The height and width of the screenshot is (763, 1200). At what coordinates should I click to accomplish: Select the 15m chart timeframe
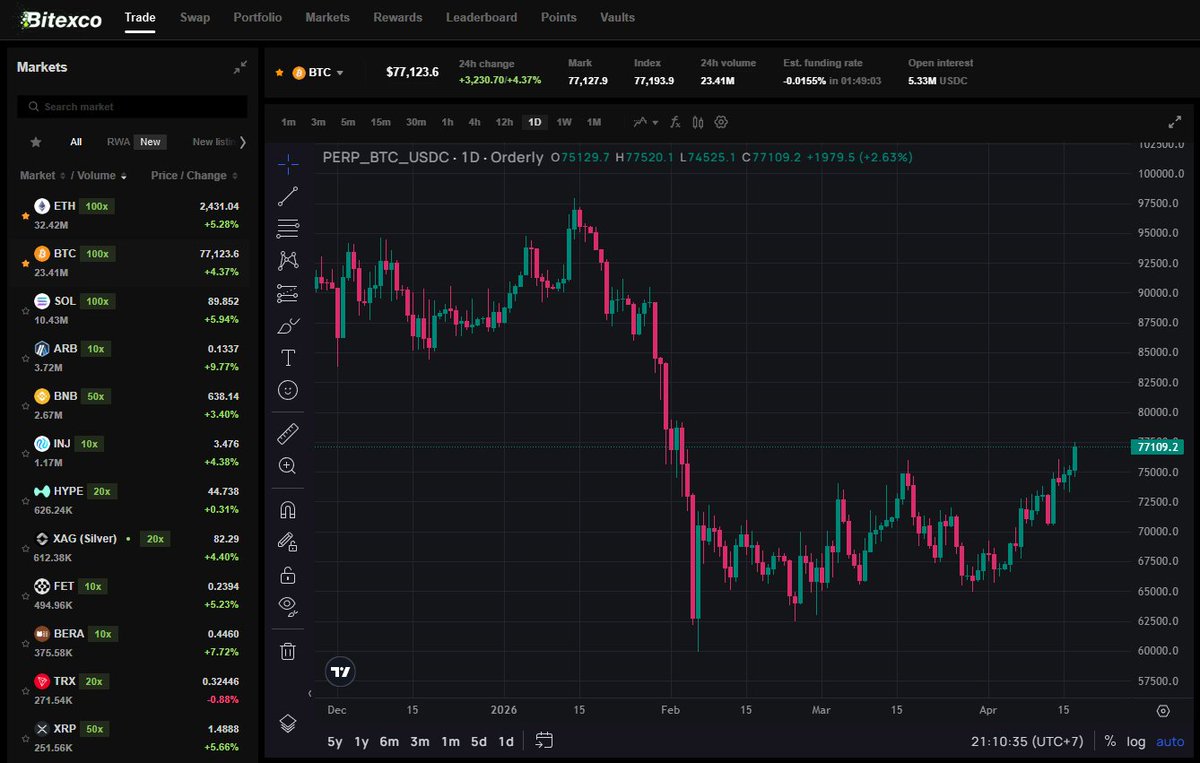(380, 122)
